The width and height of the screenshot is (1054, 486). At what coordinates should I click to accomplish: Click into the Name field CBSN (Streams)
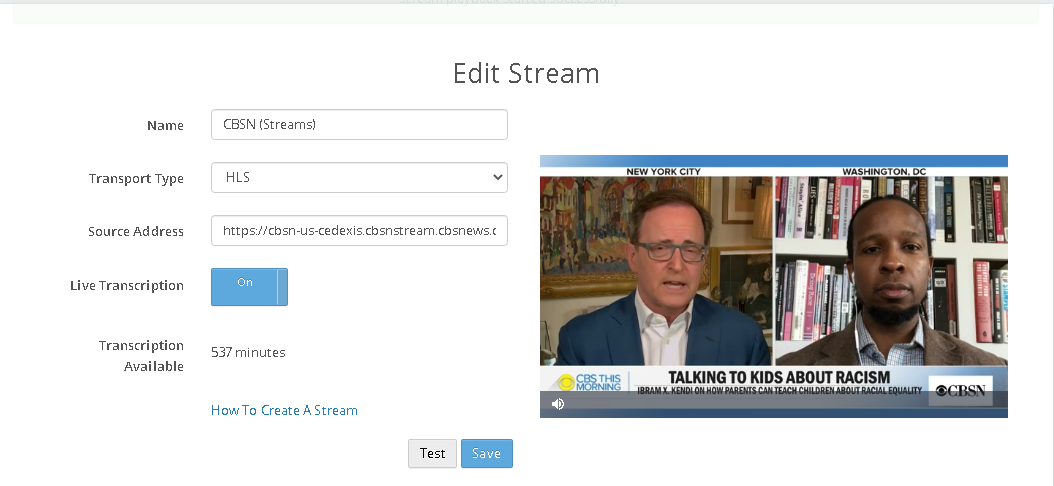[359, 124]
